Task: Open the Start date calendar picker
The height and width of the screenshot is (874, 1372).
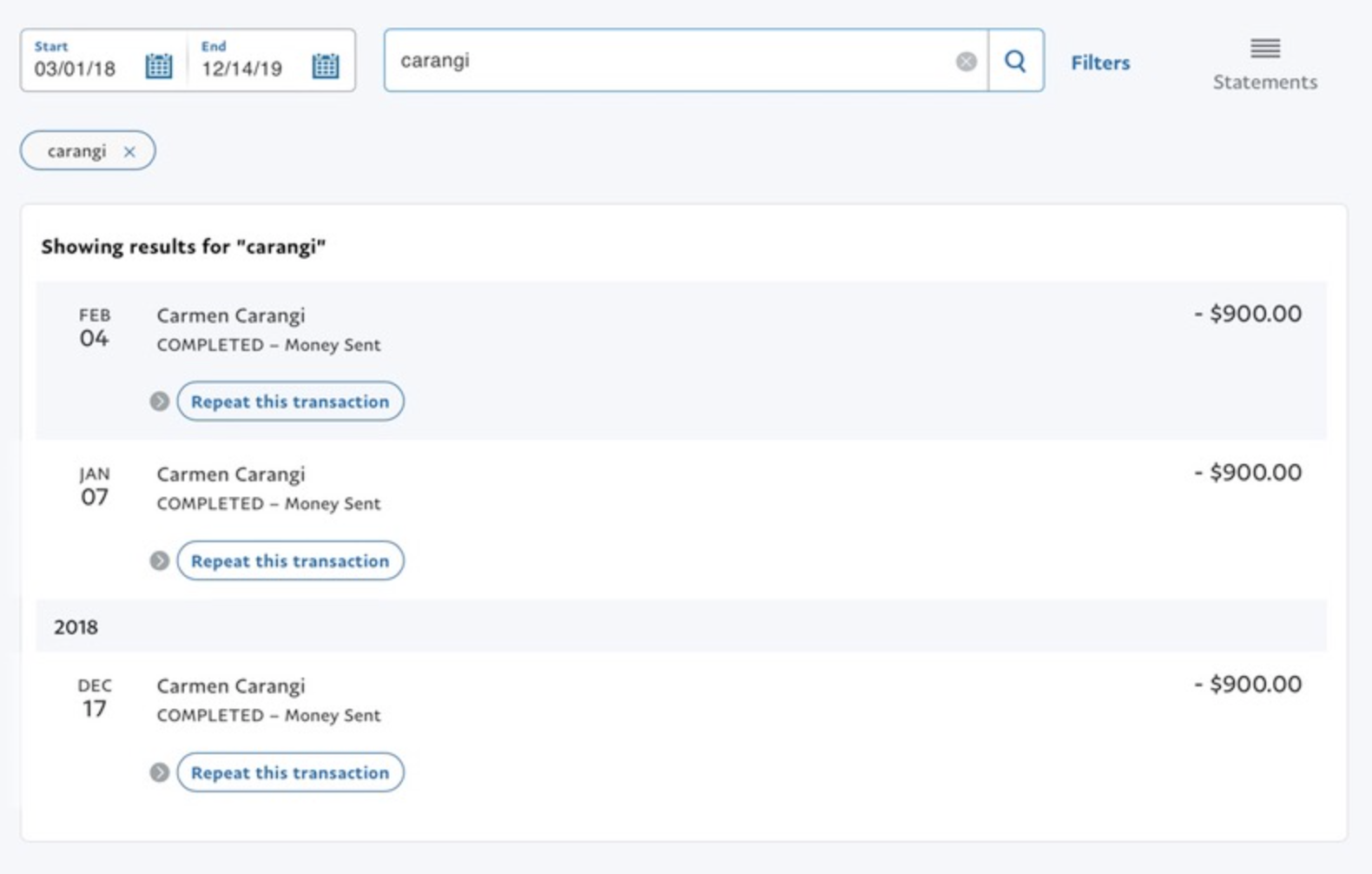Action: pos(159,66)
